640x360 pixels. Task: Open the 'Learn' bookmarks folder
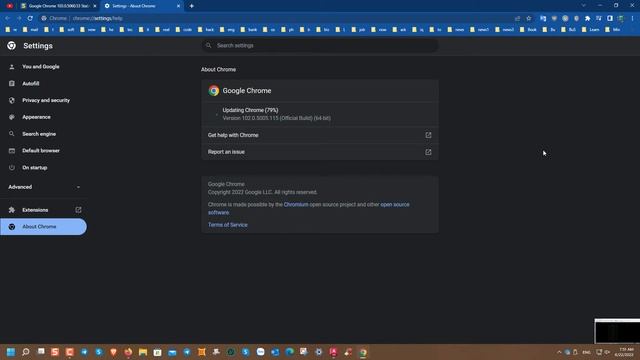coord(591,30)
